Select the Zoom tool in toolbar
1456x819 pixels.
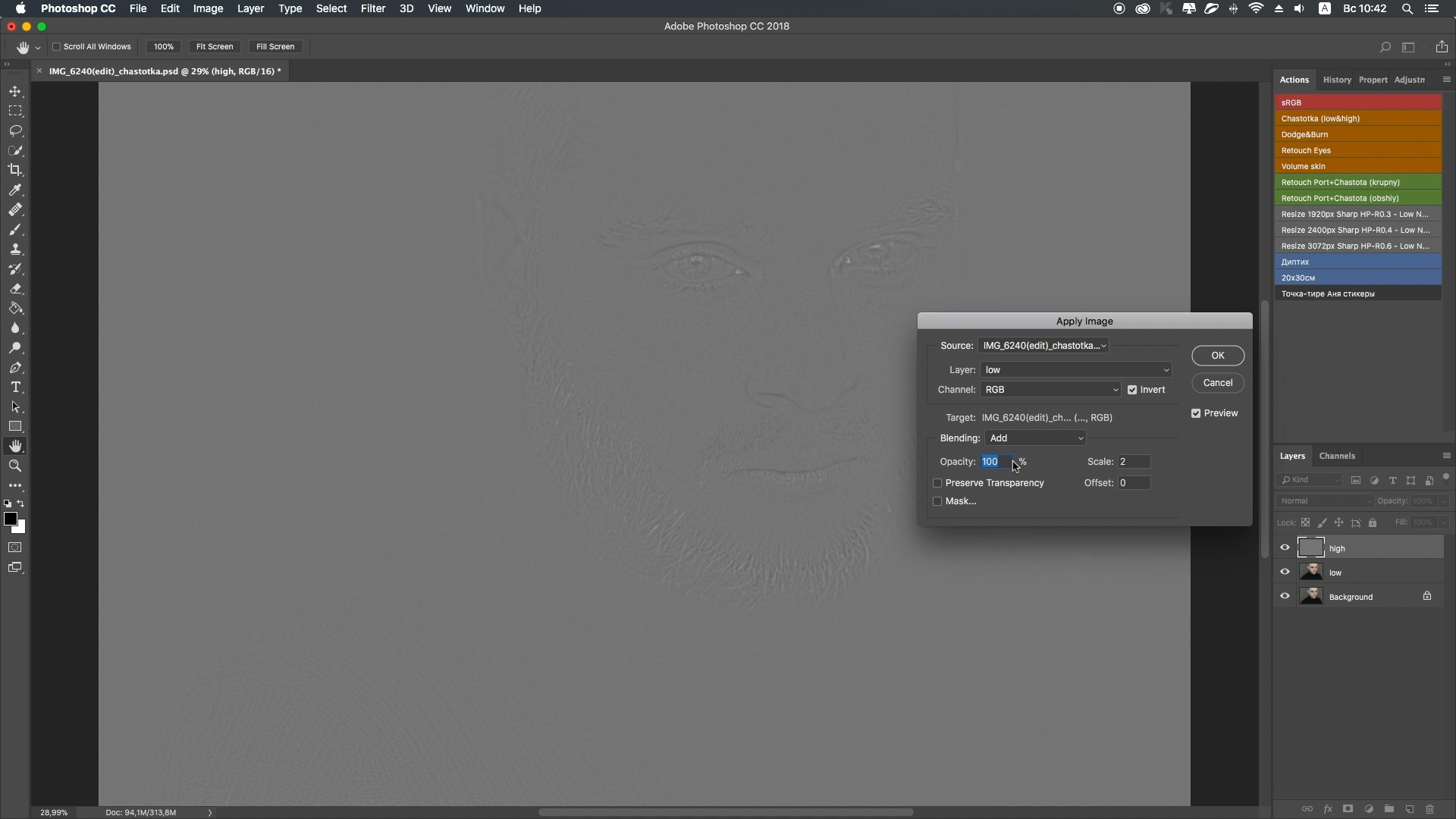15,466
